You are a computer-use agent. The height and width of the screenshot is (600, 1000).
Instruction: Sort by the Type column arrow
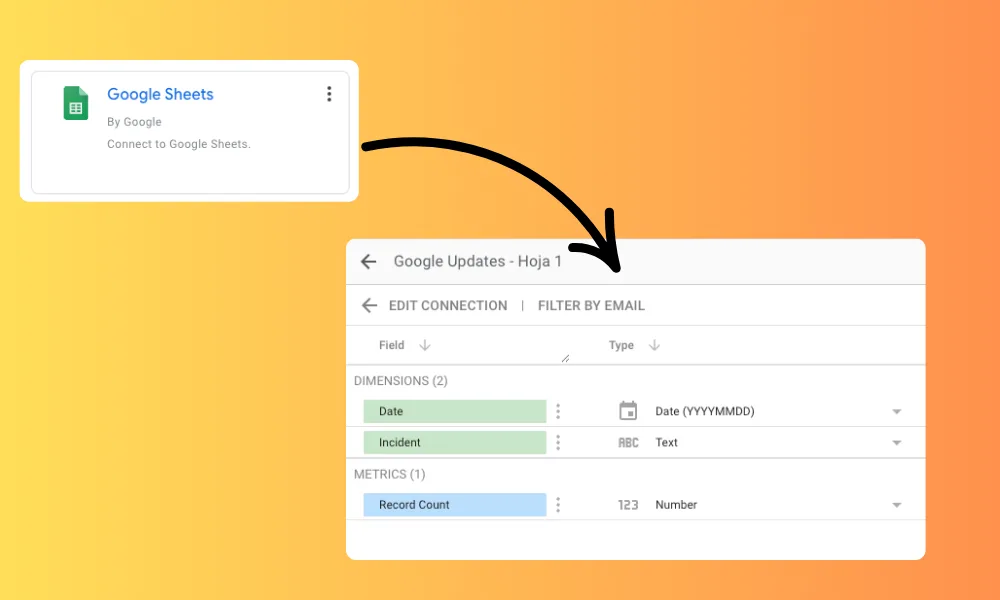pyautogui.click(x=654, y=345)
